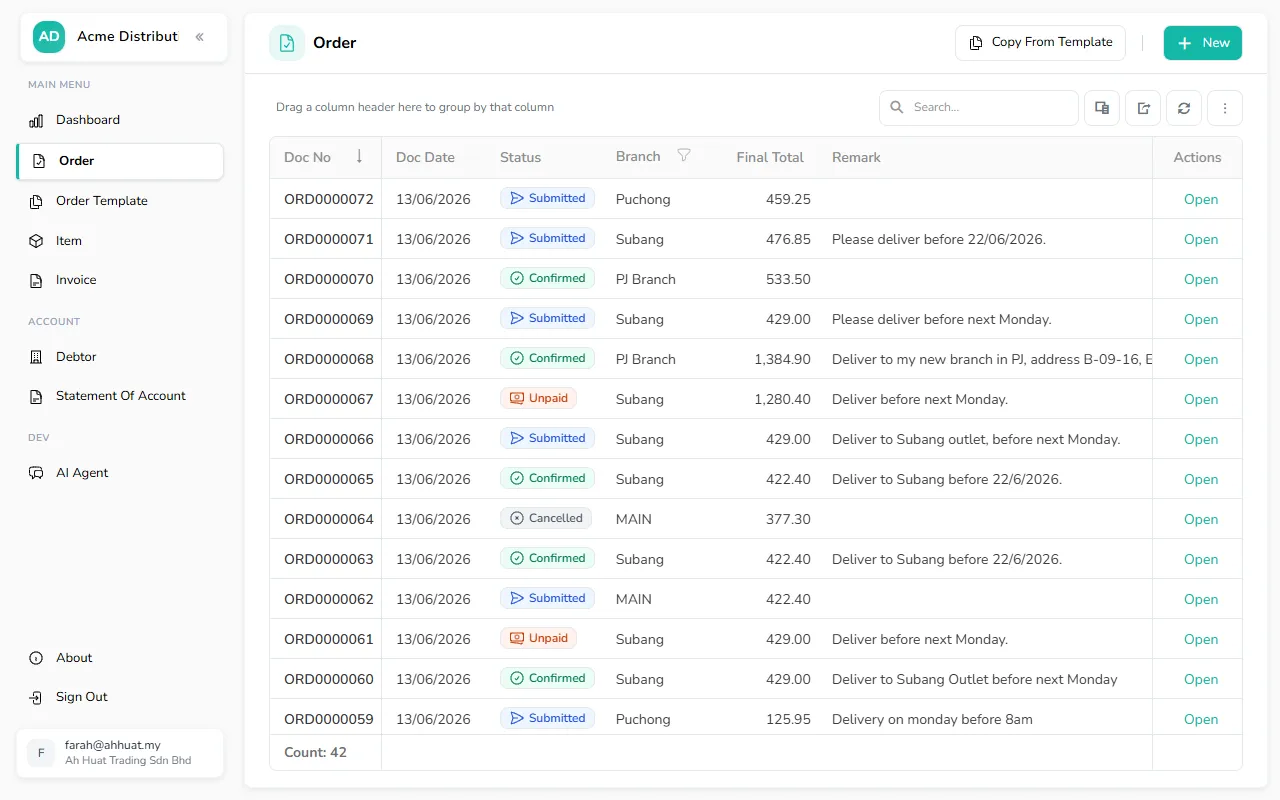Click the 'Count: 42' footer summary

pos(315,752)
